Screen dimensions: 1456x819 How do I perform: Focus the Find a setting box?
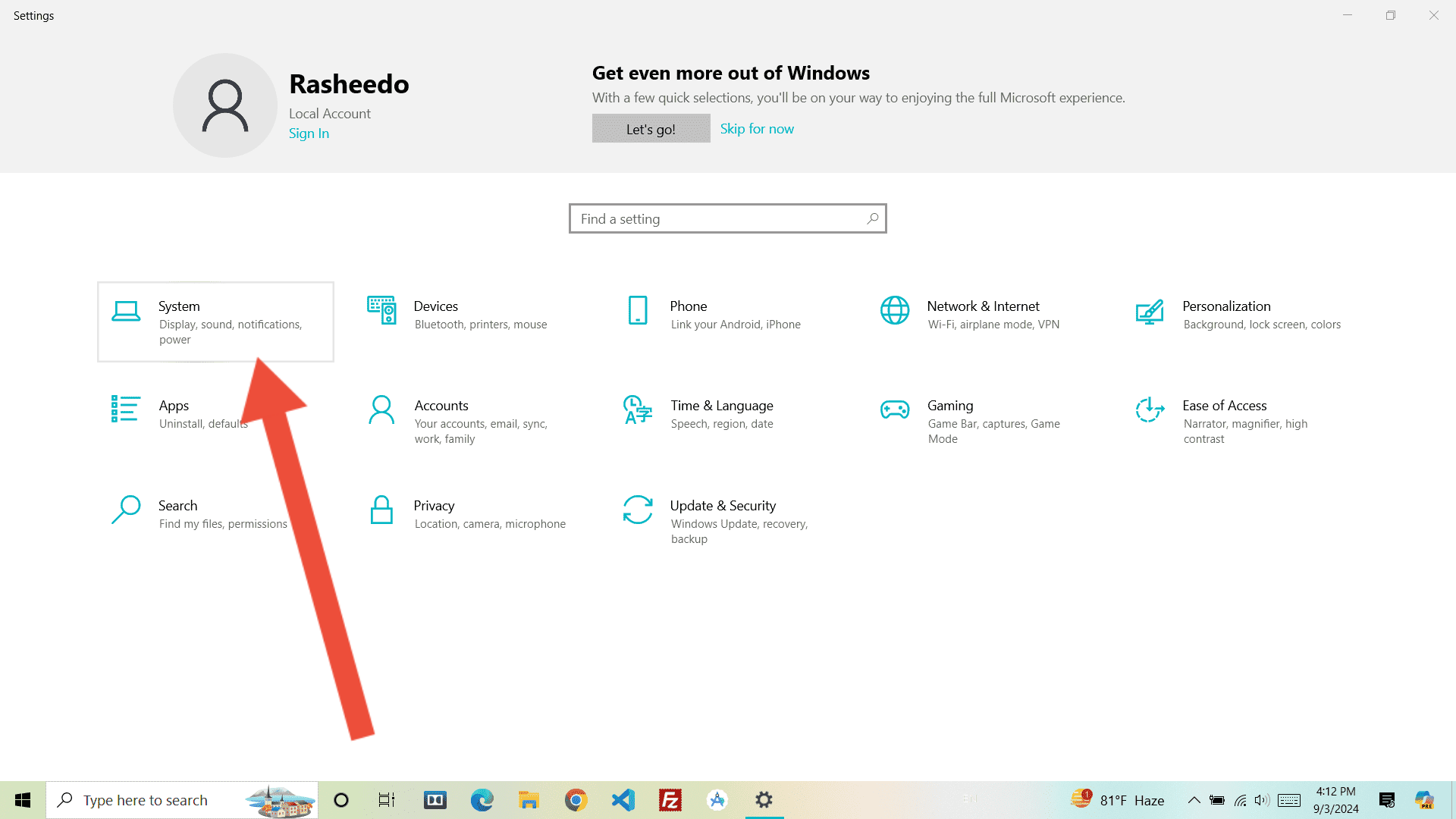click(720, 219)
